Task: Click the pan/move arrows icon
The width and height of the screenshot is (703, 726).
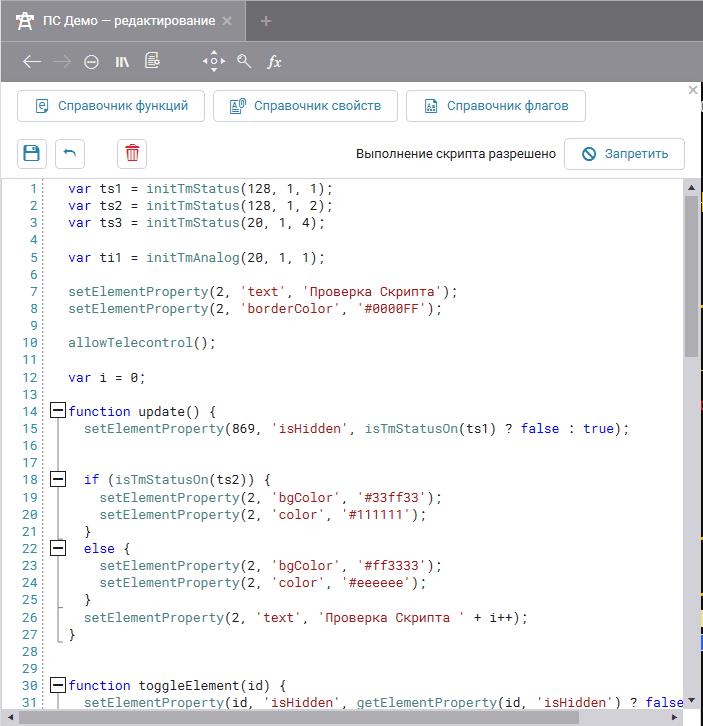Action: [214, 61]
